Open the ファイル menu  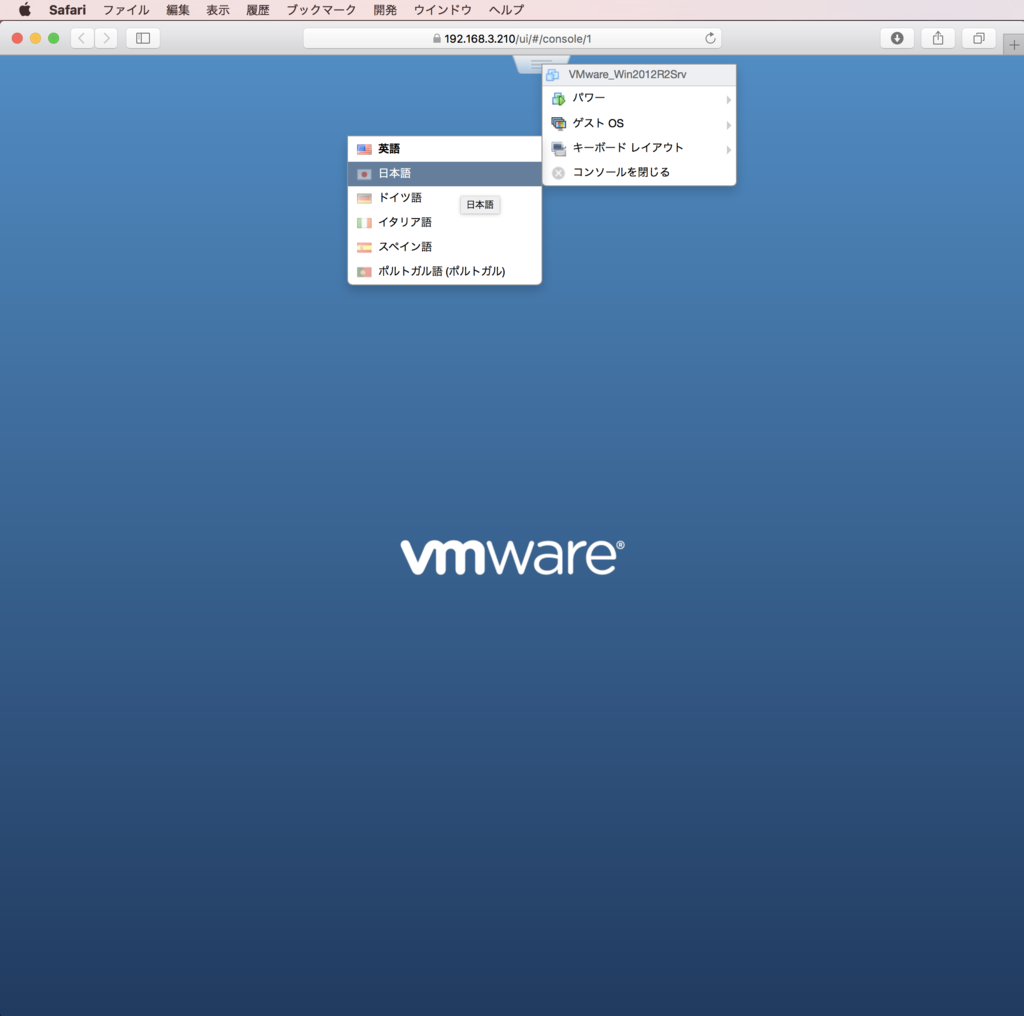tap(126, 10)
